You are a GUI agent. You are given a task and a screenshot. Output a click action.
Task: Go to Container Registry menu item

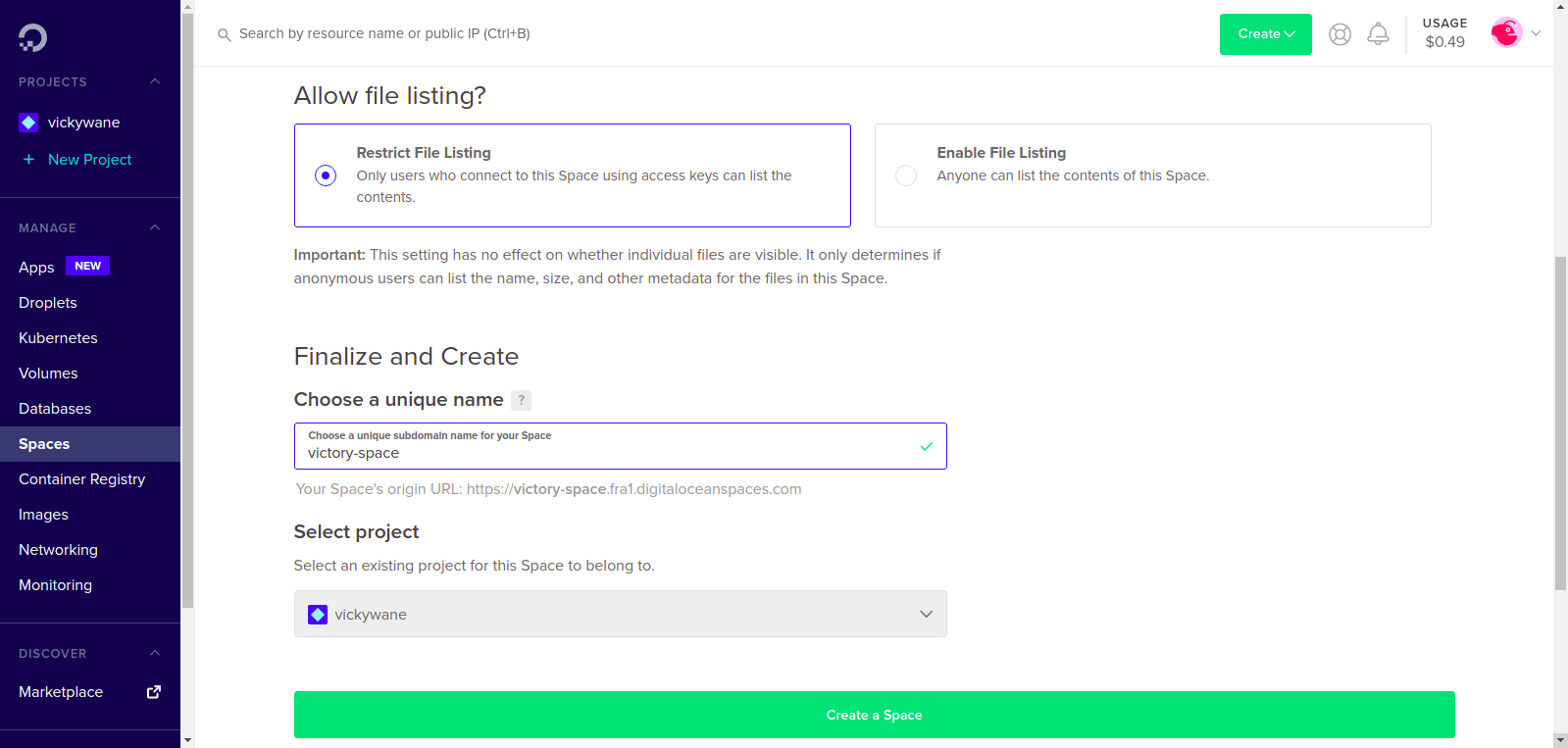pos(82,479)
